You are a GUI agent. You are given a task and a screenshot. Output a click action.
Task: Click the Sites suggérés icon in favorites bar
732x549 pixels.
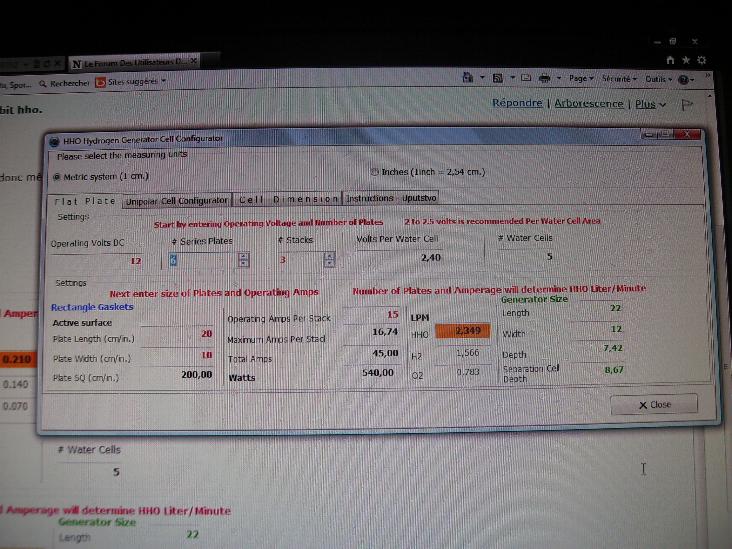click(101, 83)
